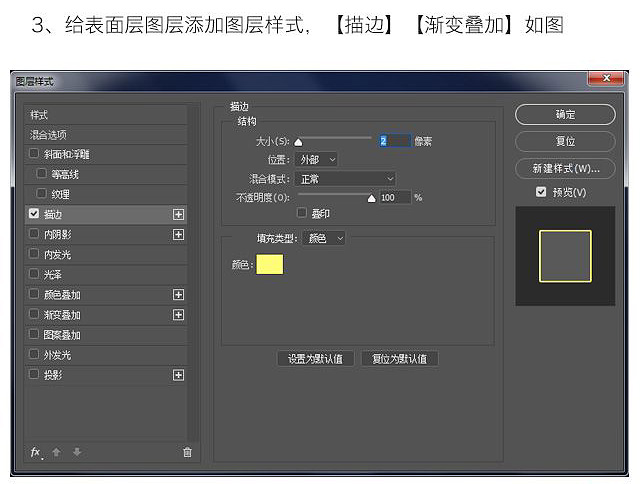640x484 pixels.
Task: Click the move effect up arrow
Action: (56, 452)
